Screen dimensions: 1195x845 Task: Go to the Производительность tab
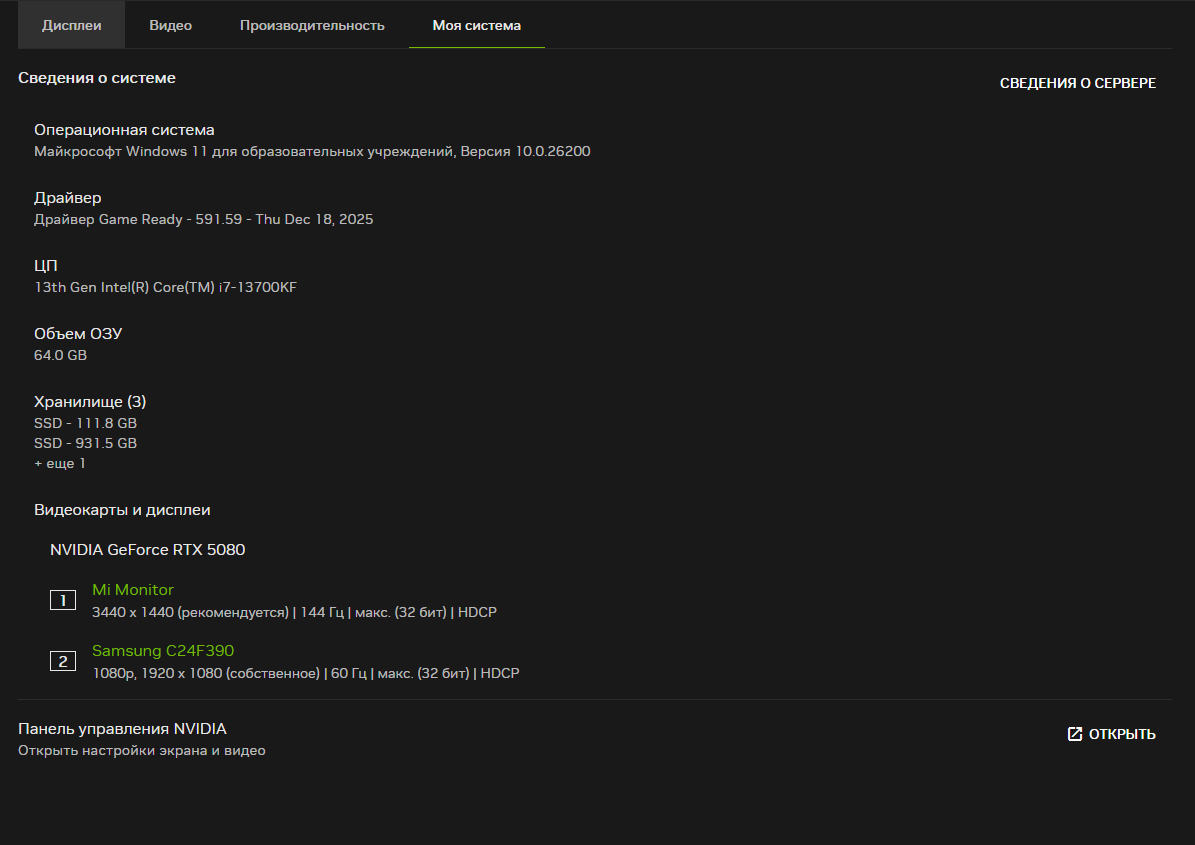coord(312,25)
